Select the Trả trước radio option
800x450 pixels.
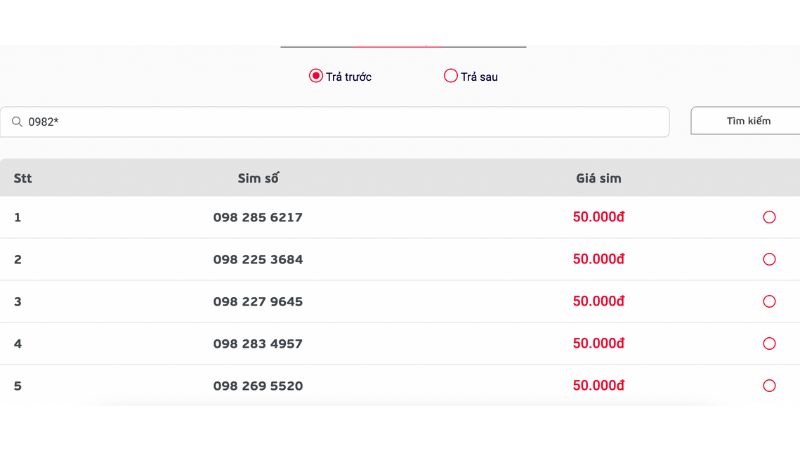316,76
